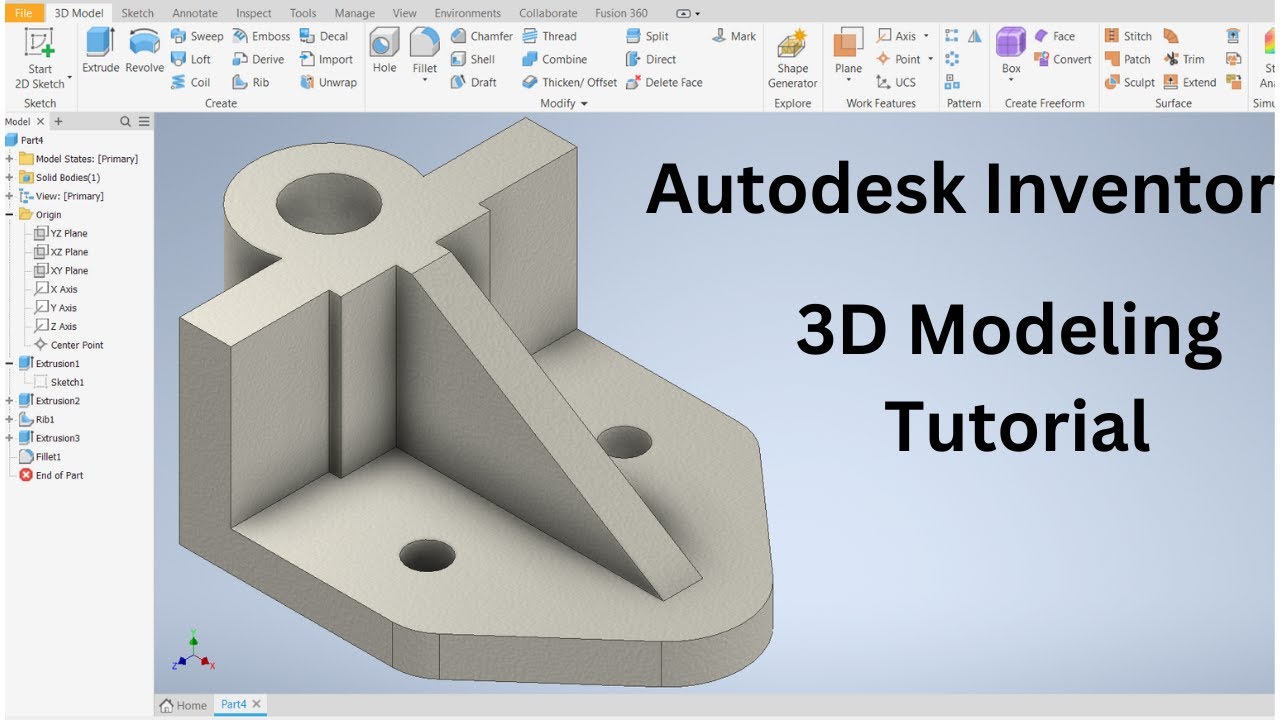
Task: Expand the Rib1 feature
Action: [9, 420]
